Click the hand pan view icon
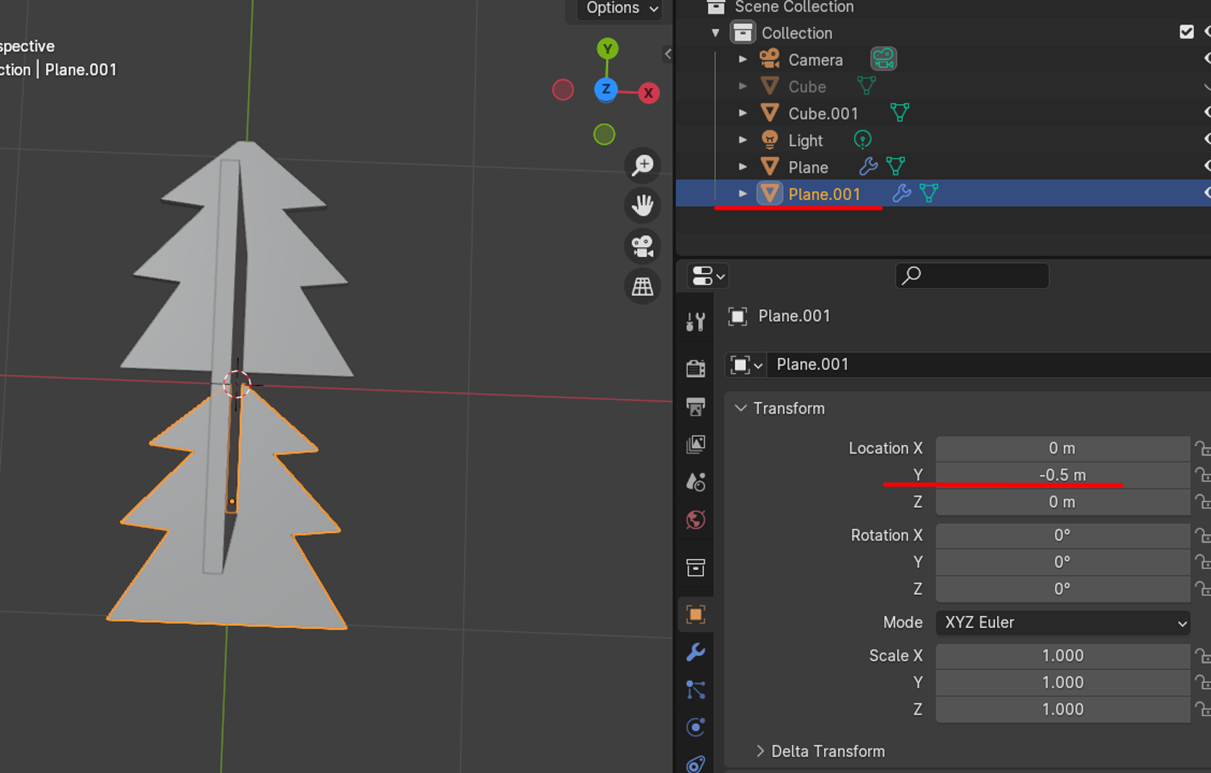 click(642, 206)
